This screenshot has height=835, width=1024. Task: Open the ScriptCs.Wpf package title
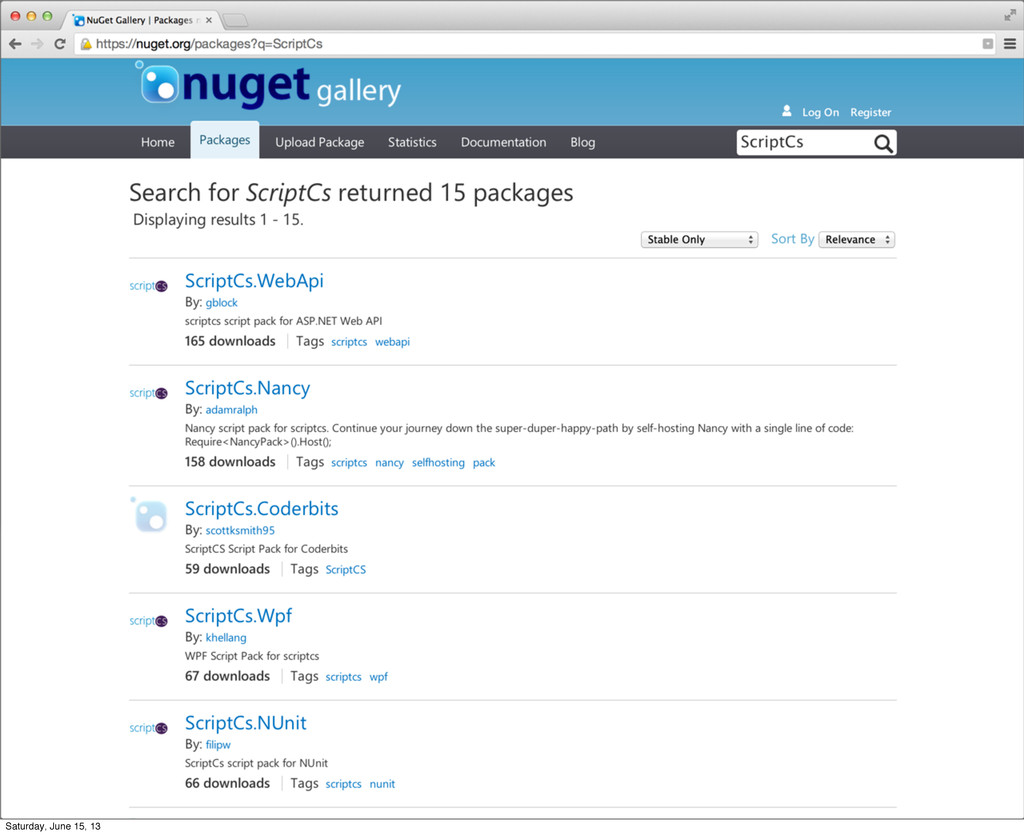point(238,616)
